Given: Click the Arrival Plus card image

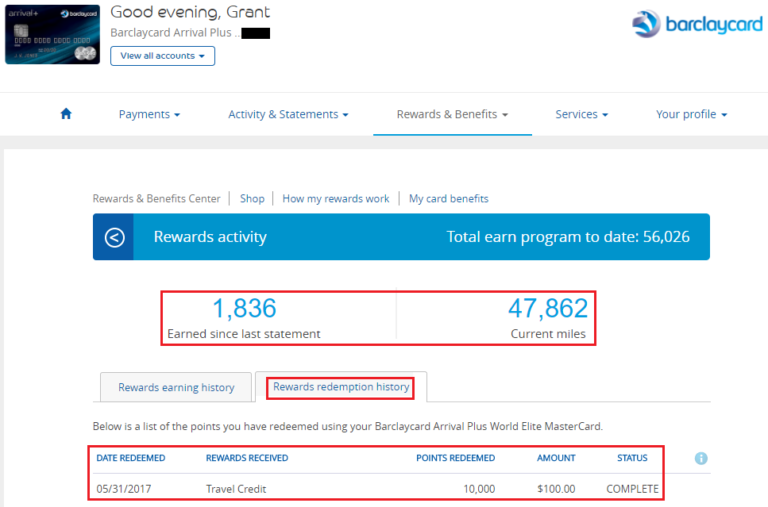Looking at the screenshot, I should point(52,34).
